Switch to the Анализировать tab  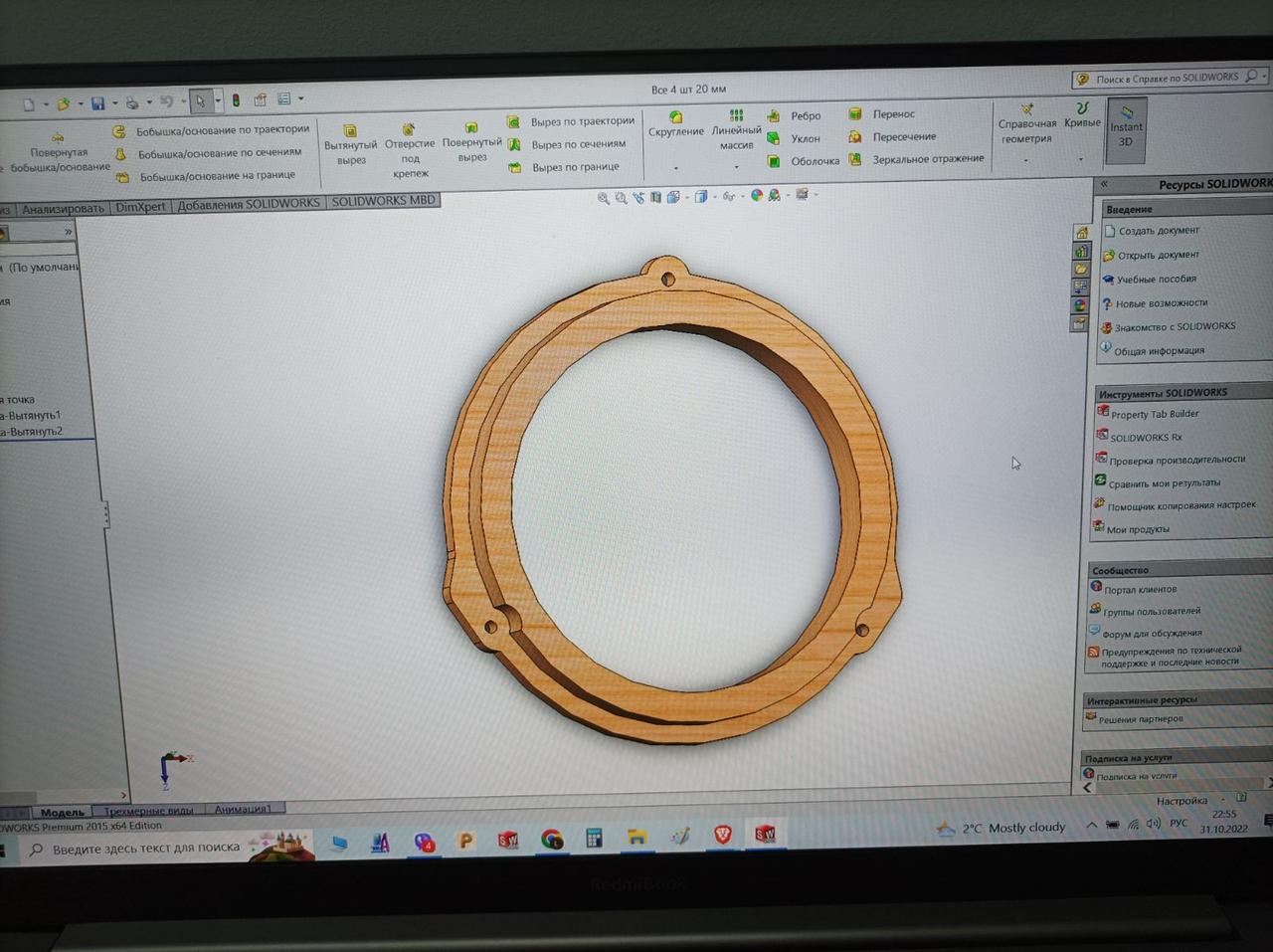(x=63, y=209)
